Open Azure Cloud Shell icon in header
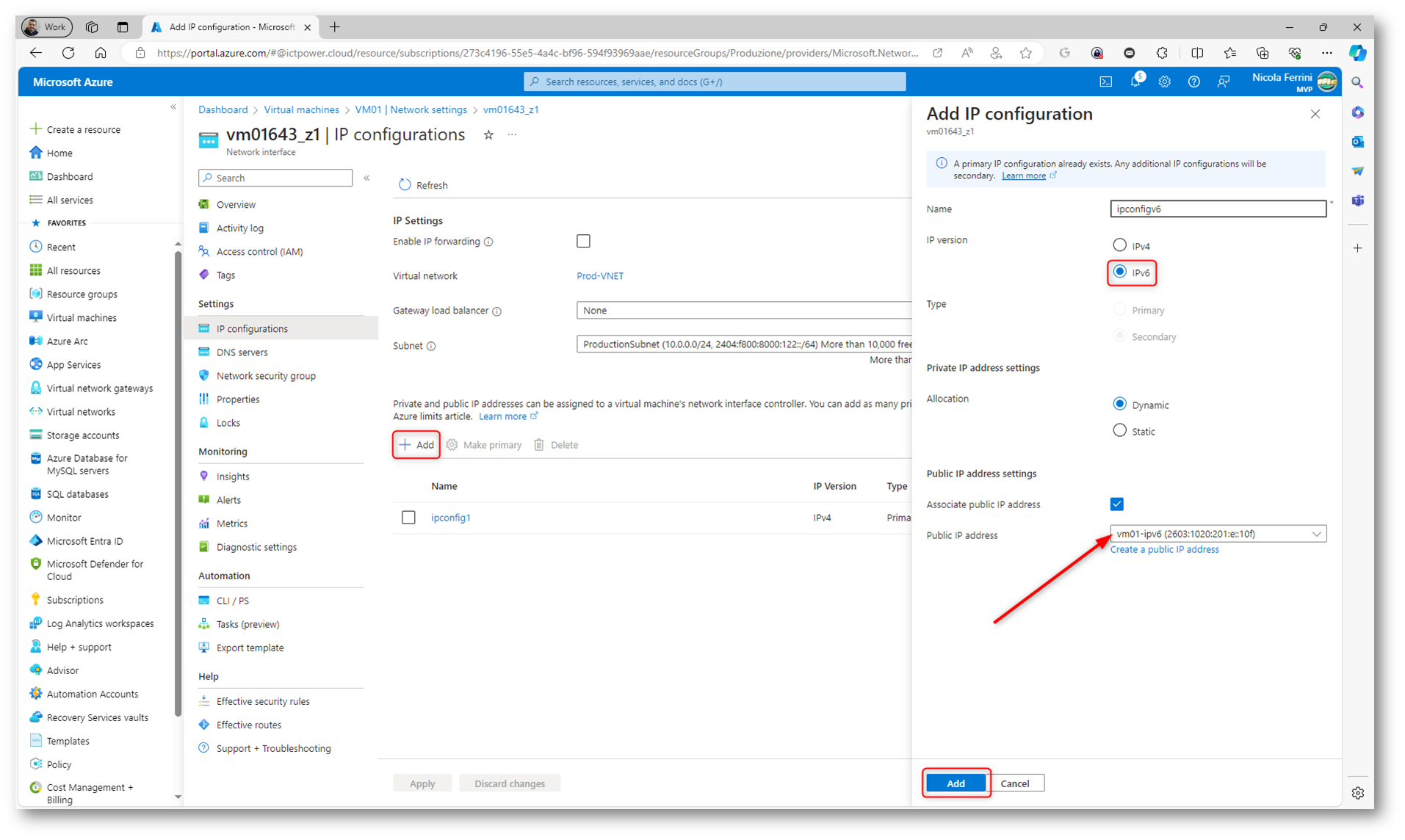 tap(1105, 82)
